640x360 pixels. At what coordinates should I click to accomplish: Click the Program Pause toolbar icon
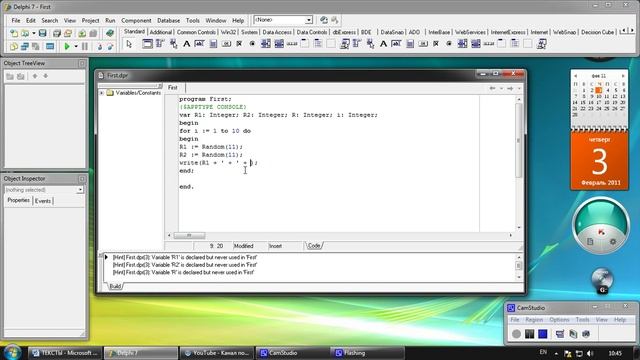[x=85, y=47]
